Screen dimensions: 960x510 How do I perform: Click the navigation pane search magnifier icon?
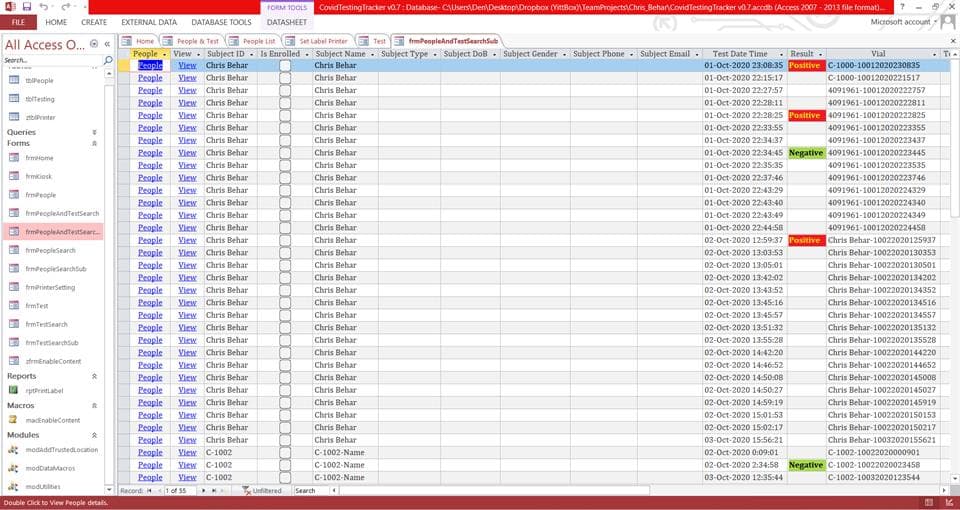point(108,60)
